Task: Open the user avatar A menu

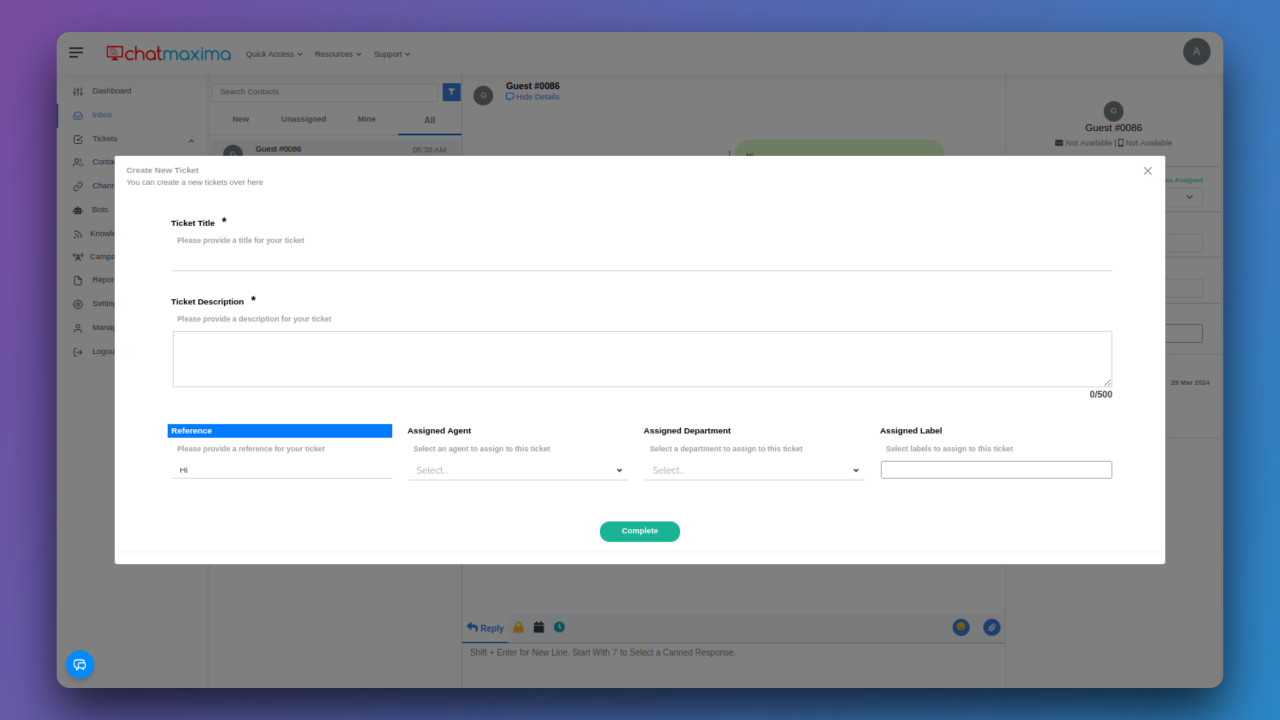Action: click(1196, 51)
